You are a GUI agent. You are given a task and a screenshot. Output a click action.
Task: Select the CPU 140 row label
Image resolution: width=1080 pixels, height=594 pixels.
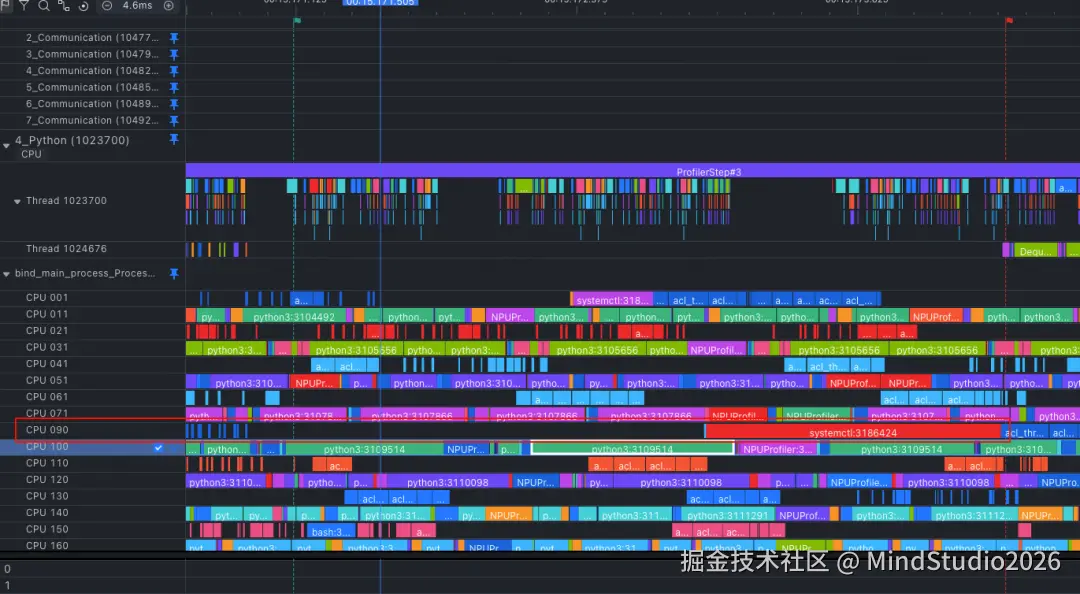(47, 513)
